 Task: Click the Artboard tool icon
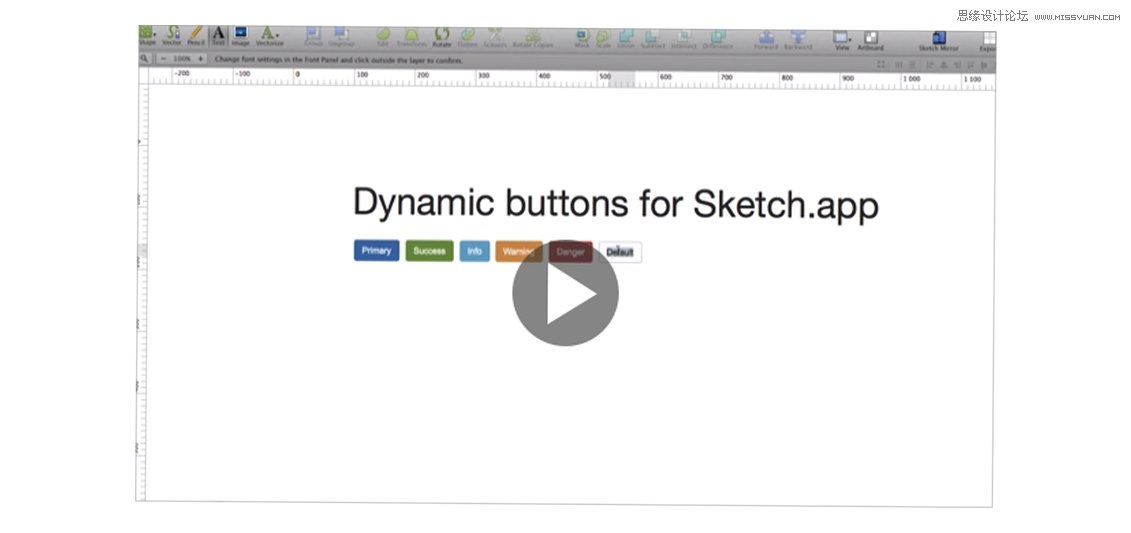point(870,39)
